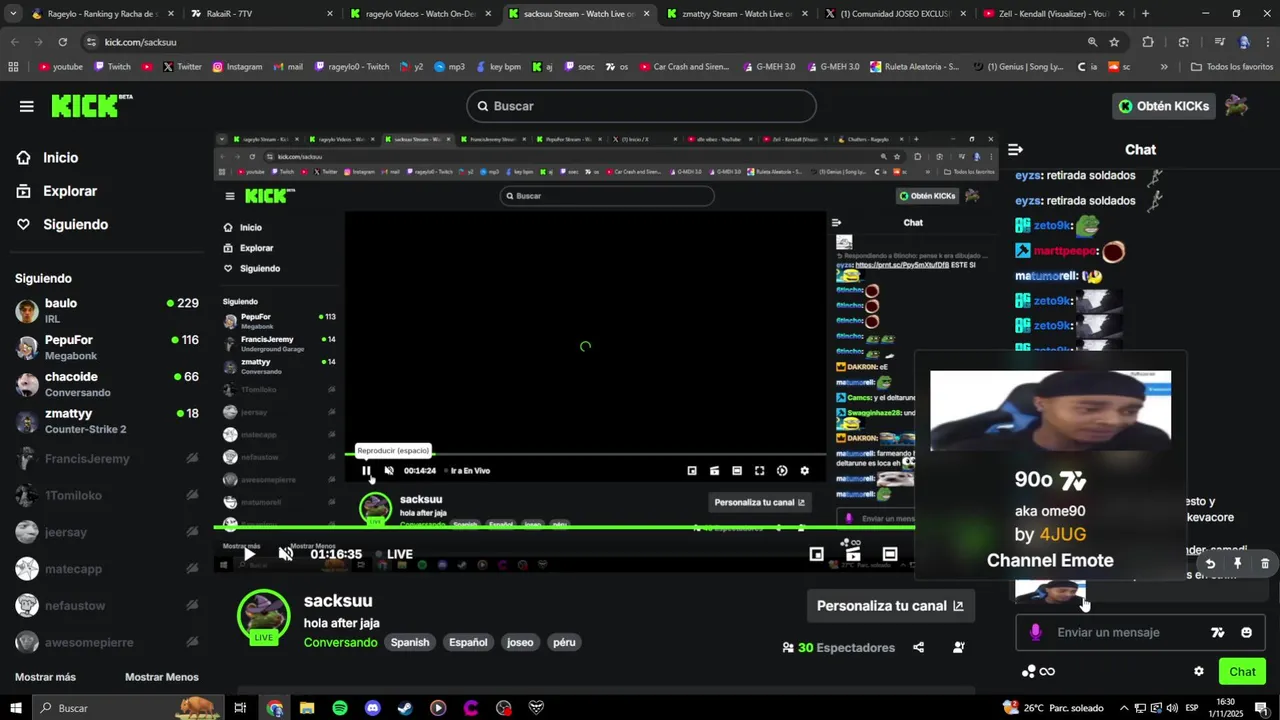The height and width of the screenshot is (720, 1280).
Task: Click the green stream progress bar
Action: (565, 527)
